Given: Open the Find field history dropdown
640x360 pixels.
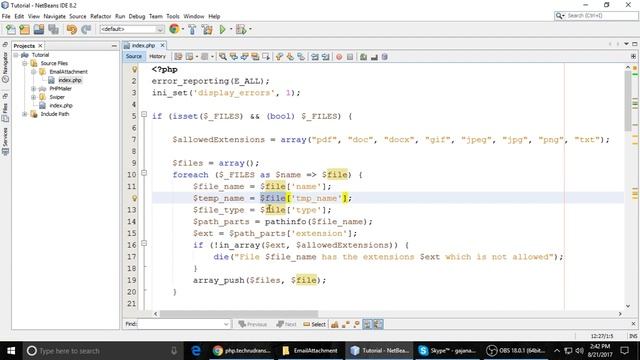Looking at the screenshot, I should click(x=226, y=324).
